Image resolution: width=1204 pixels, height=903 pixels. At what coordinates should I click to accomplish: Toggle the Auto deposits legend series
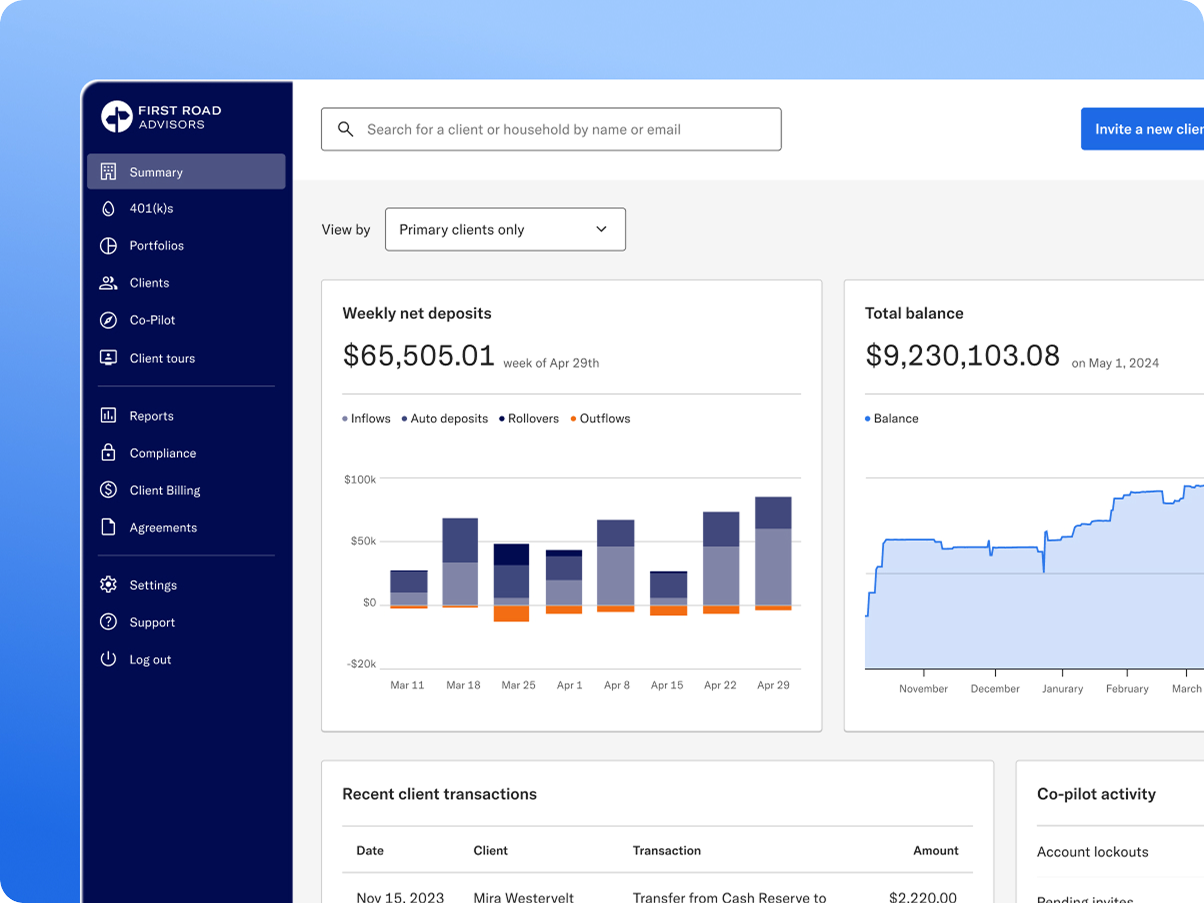pyautogui.click(x=445, y=419)
